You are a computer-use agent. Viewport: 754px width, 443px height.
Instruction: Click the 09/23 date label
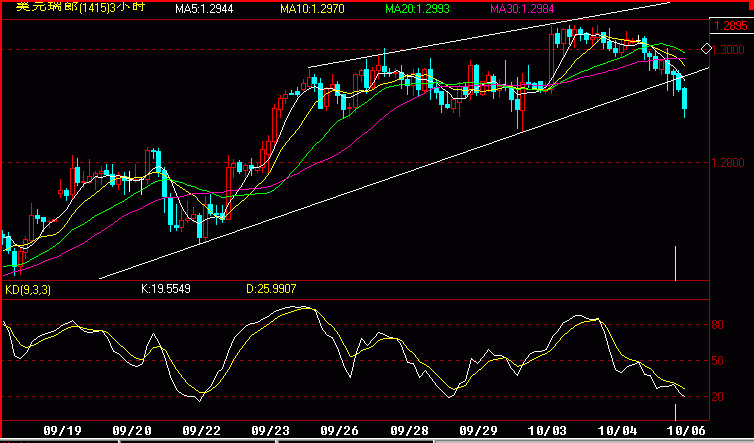(x=271, y=430)
